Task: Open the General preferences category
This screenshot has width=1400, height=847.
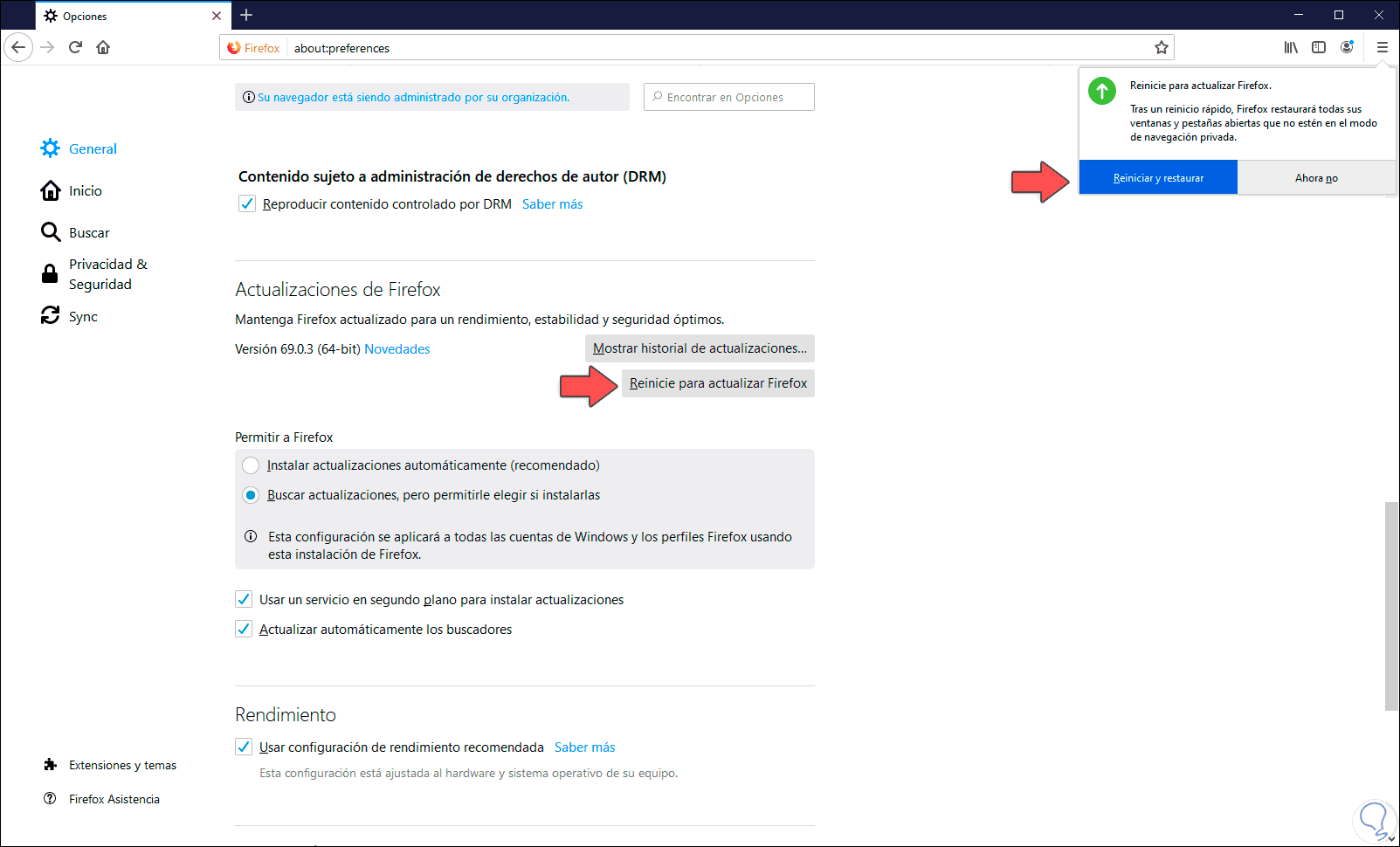Action: [93, 148]
